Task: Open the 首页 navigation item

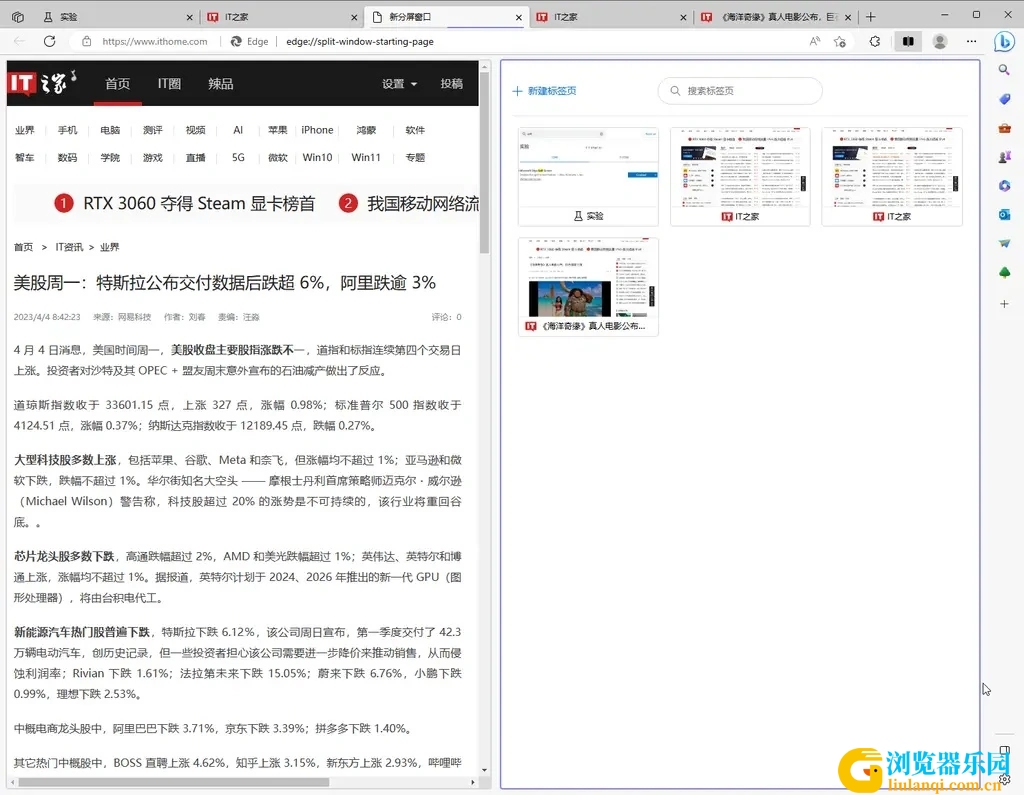Action: tap(118, 84)
